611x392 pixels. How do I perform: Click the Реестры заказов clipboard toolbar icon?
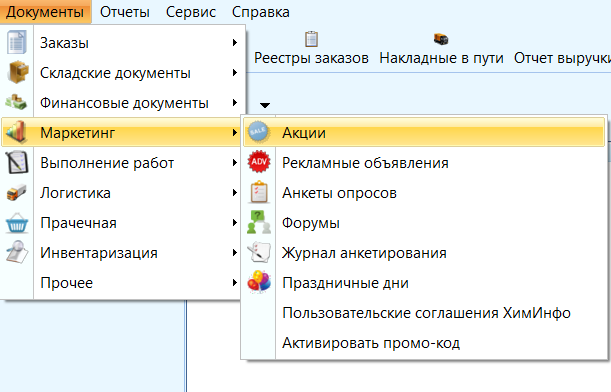pyautogui.click(x=311, y=39)
